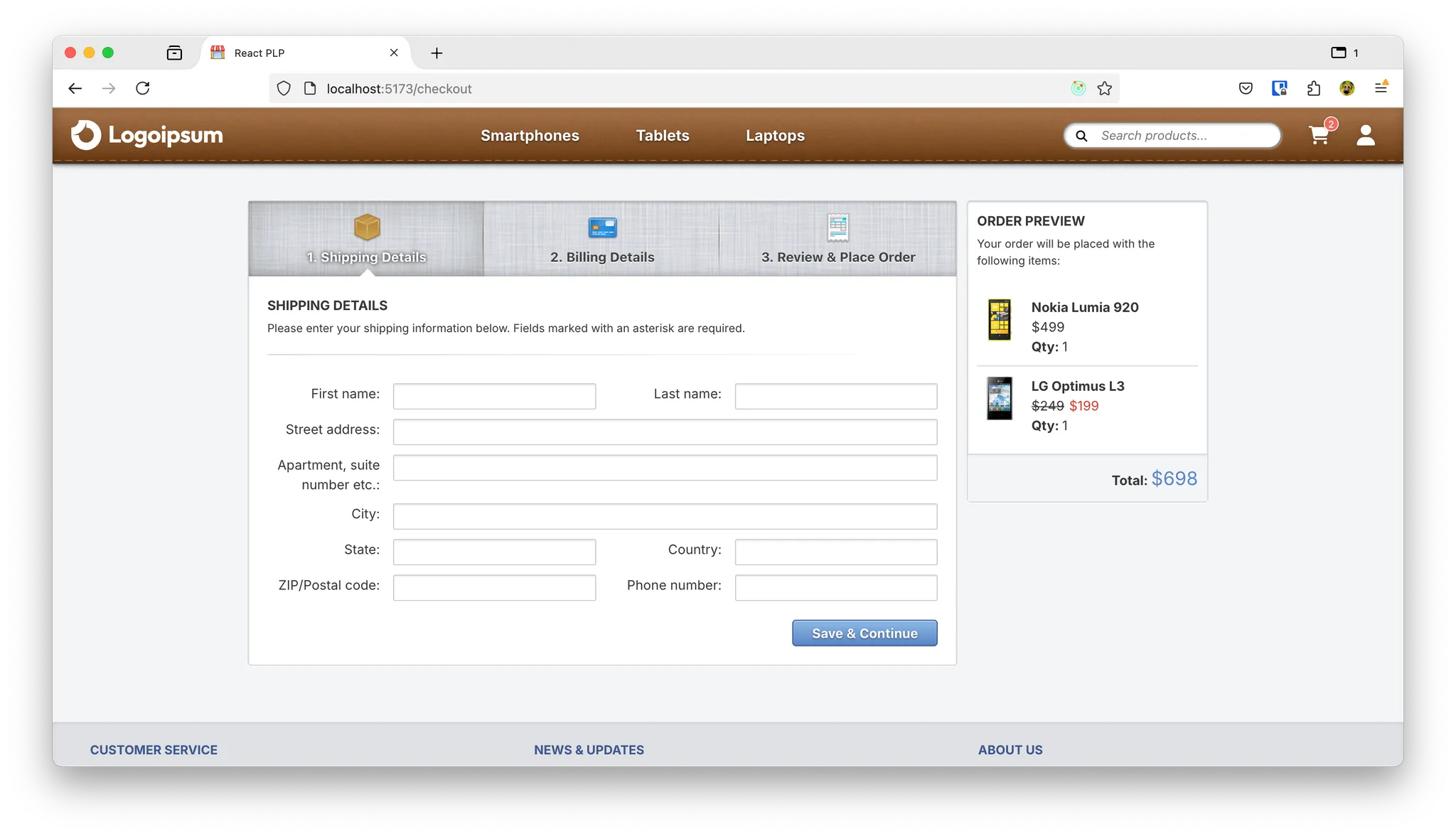The width and height of the screenshot is (1456, 836).
Task: Click the Nokia Lumia 920 thumbnail
Action: (1000, 321)
